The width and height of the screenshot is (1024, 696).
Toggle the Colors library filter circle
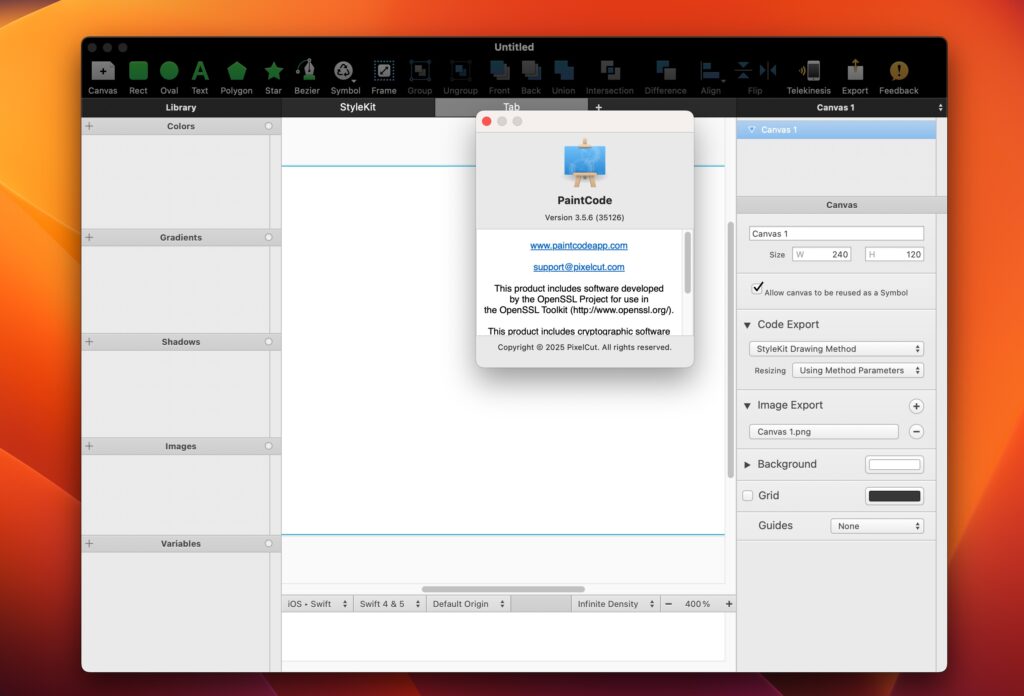tap(267, 126)
